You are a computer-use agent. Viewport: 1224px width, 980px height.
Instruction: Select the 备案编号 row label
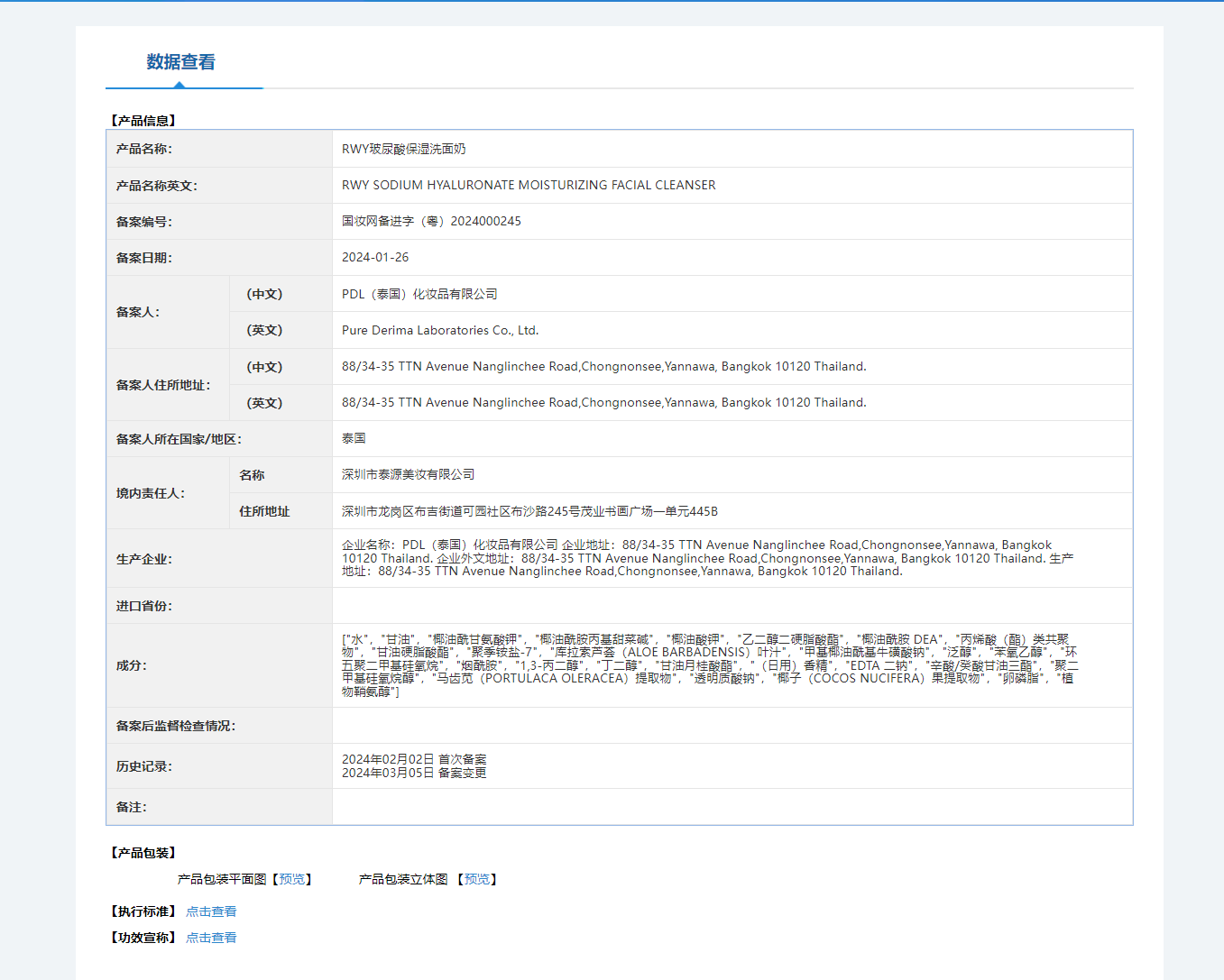tap(144, 222)
